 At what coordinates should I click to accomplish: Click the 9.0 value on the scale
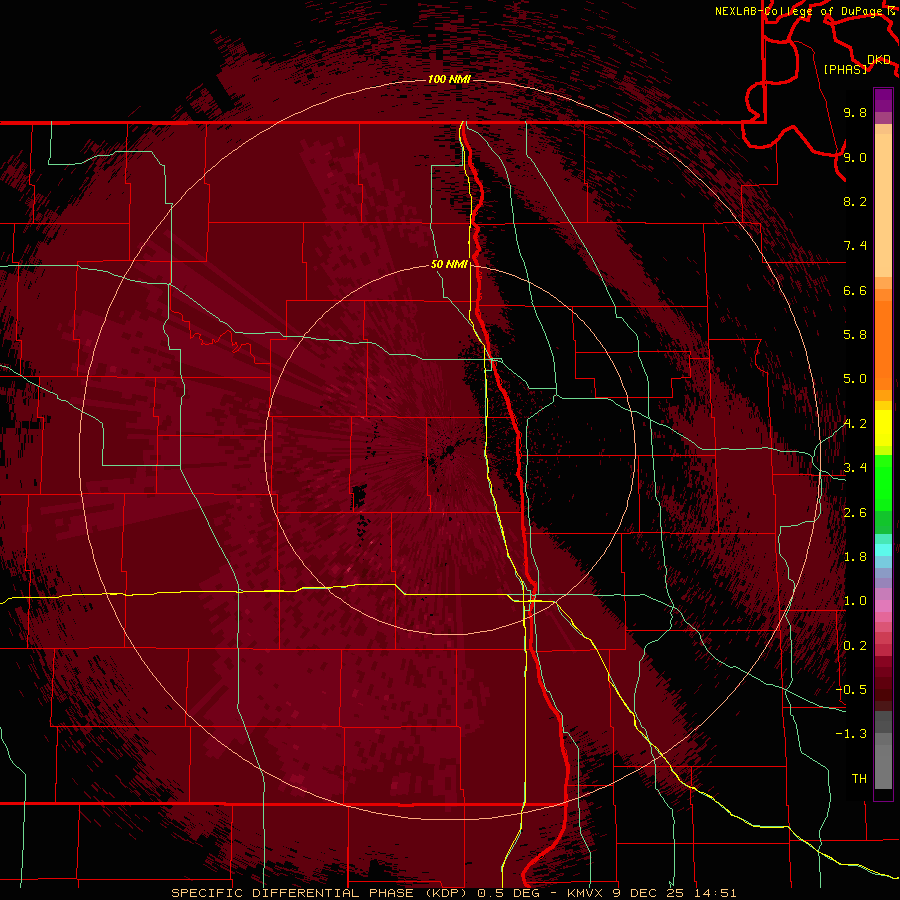pos(855,157)
